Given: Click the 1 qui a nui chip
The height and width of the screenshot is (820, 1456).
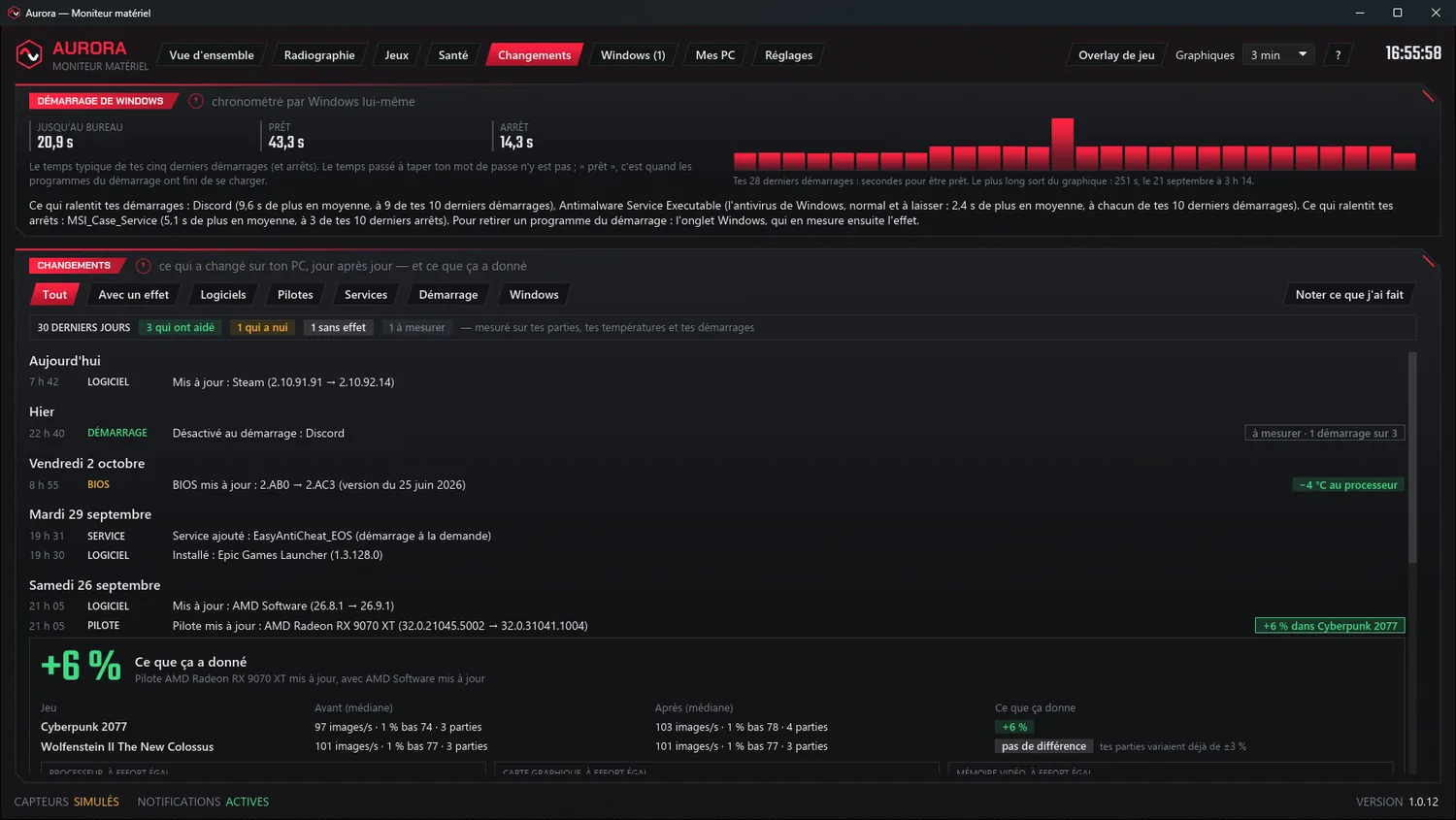Looking at the screenshot, I should click(x=263, y=328).
